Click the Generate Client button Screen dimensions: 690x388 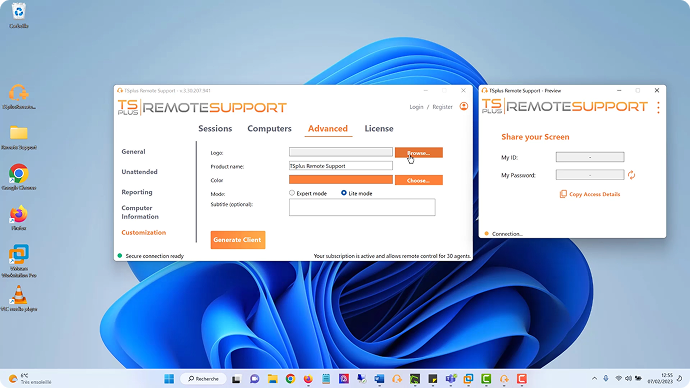[x=238, y=240]
